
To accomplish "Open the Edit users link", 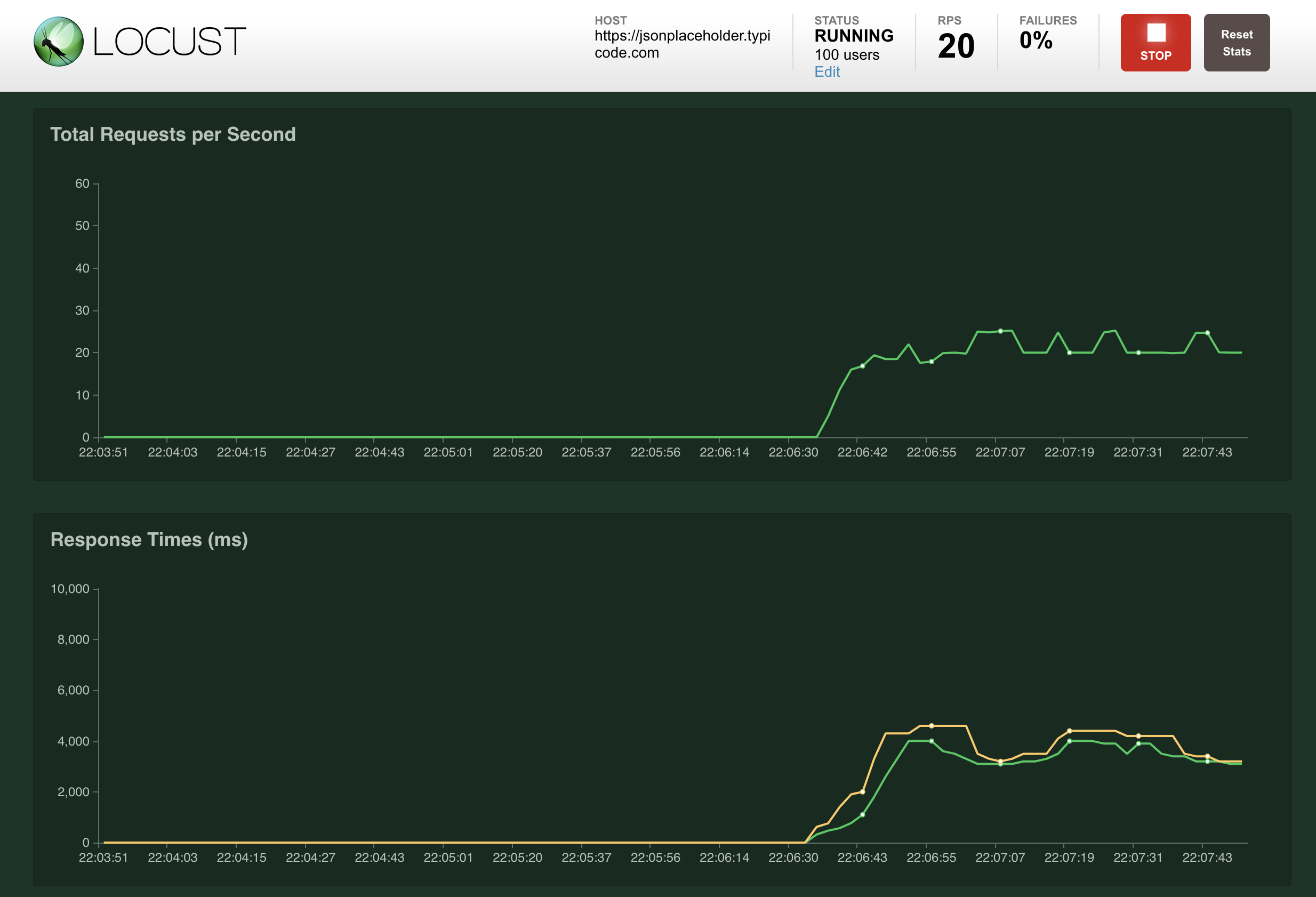I will coord(826,72).
